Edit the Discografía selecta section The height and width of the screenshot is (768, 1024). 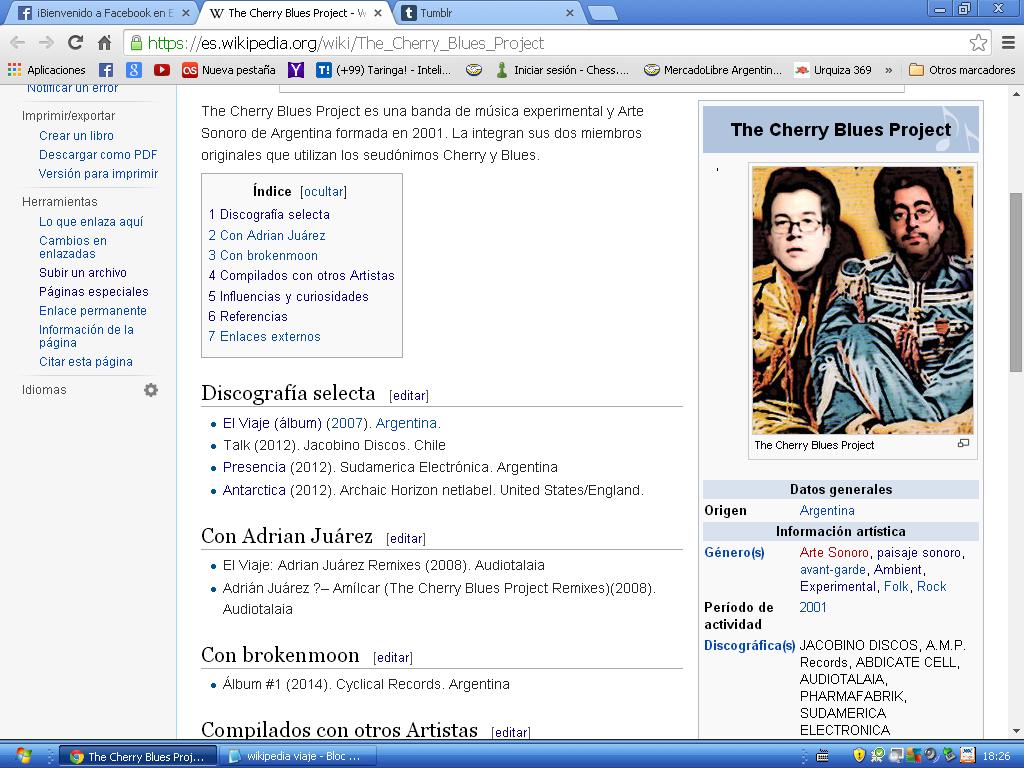point(409,395)
